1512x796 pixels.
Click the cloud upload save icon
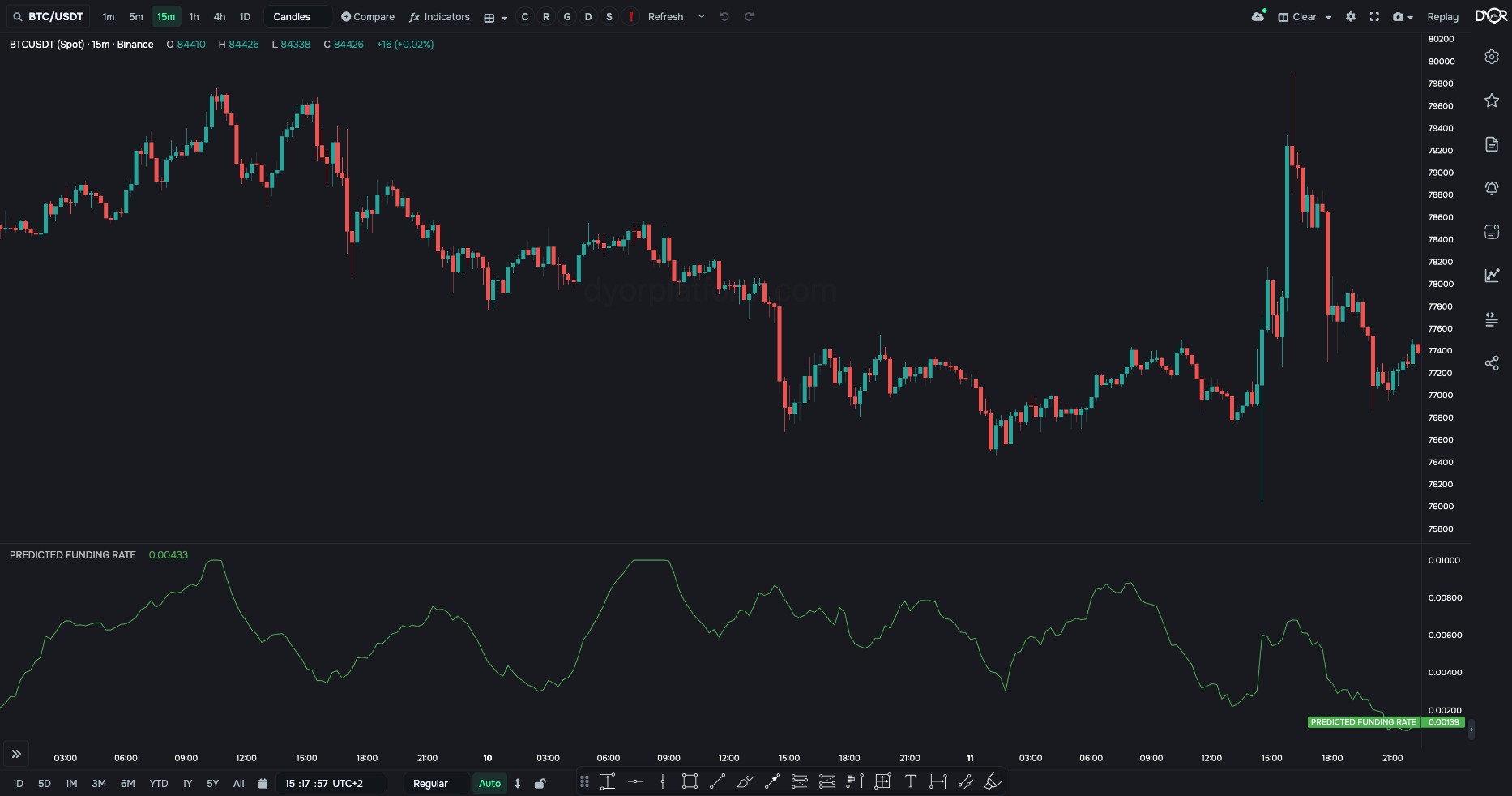click(x=1258, y=16)
